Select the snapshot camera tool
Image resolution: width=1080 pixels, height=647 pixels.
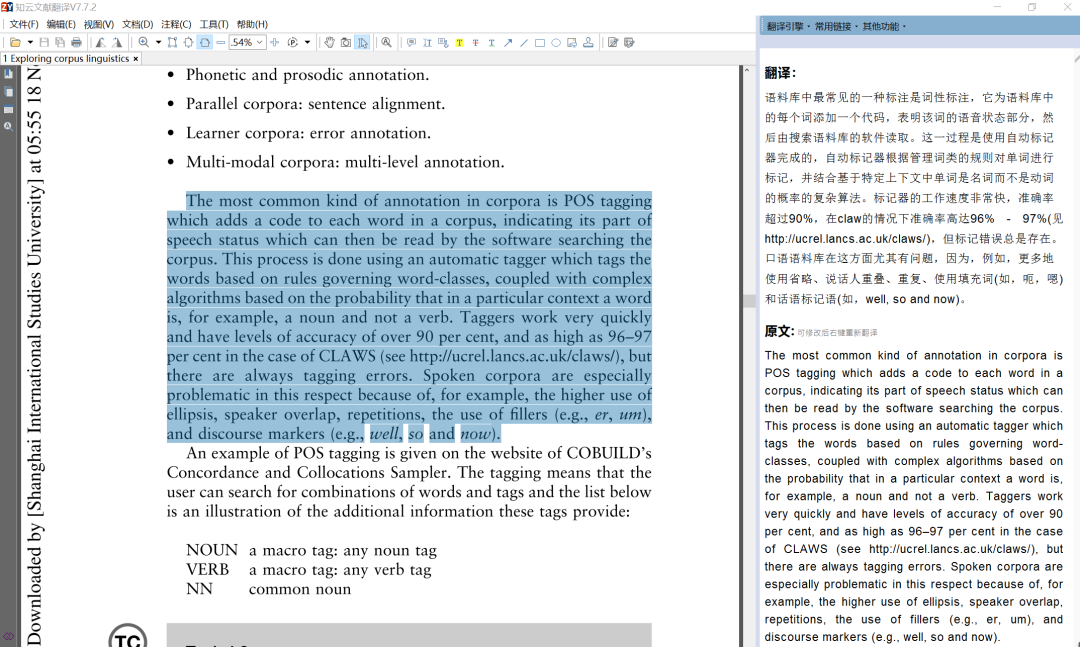pyautogui.click(x=346, y=43)
